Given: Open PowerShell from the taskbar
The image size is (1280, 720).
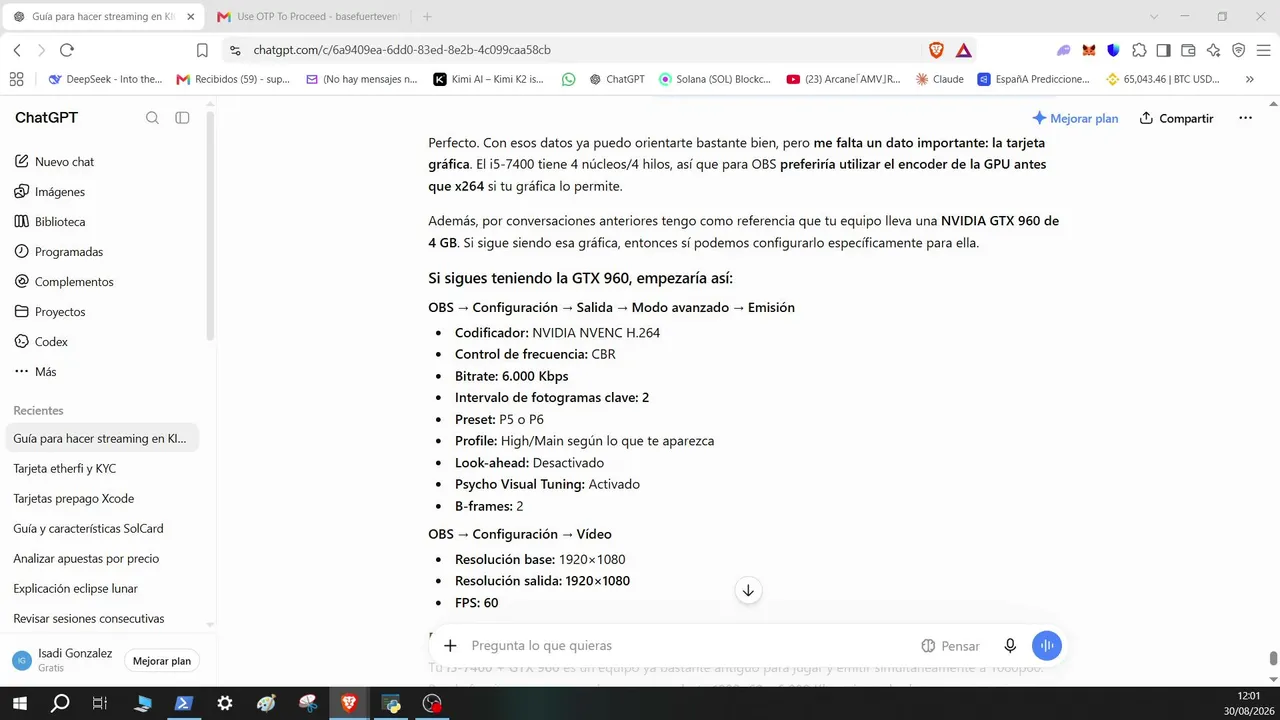Looking at the screenshot, I should point(184,704).
